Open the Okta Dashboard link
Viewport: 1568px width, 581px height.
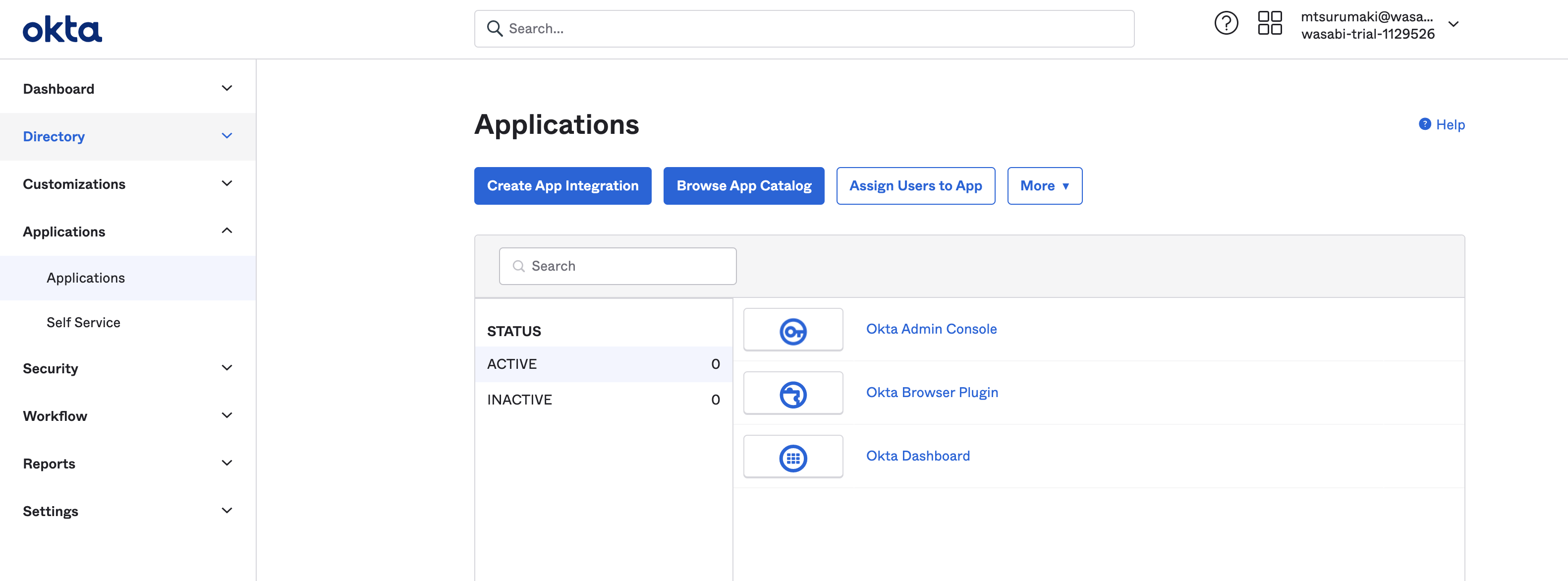(918, 456)
